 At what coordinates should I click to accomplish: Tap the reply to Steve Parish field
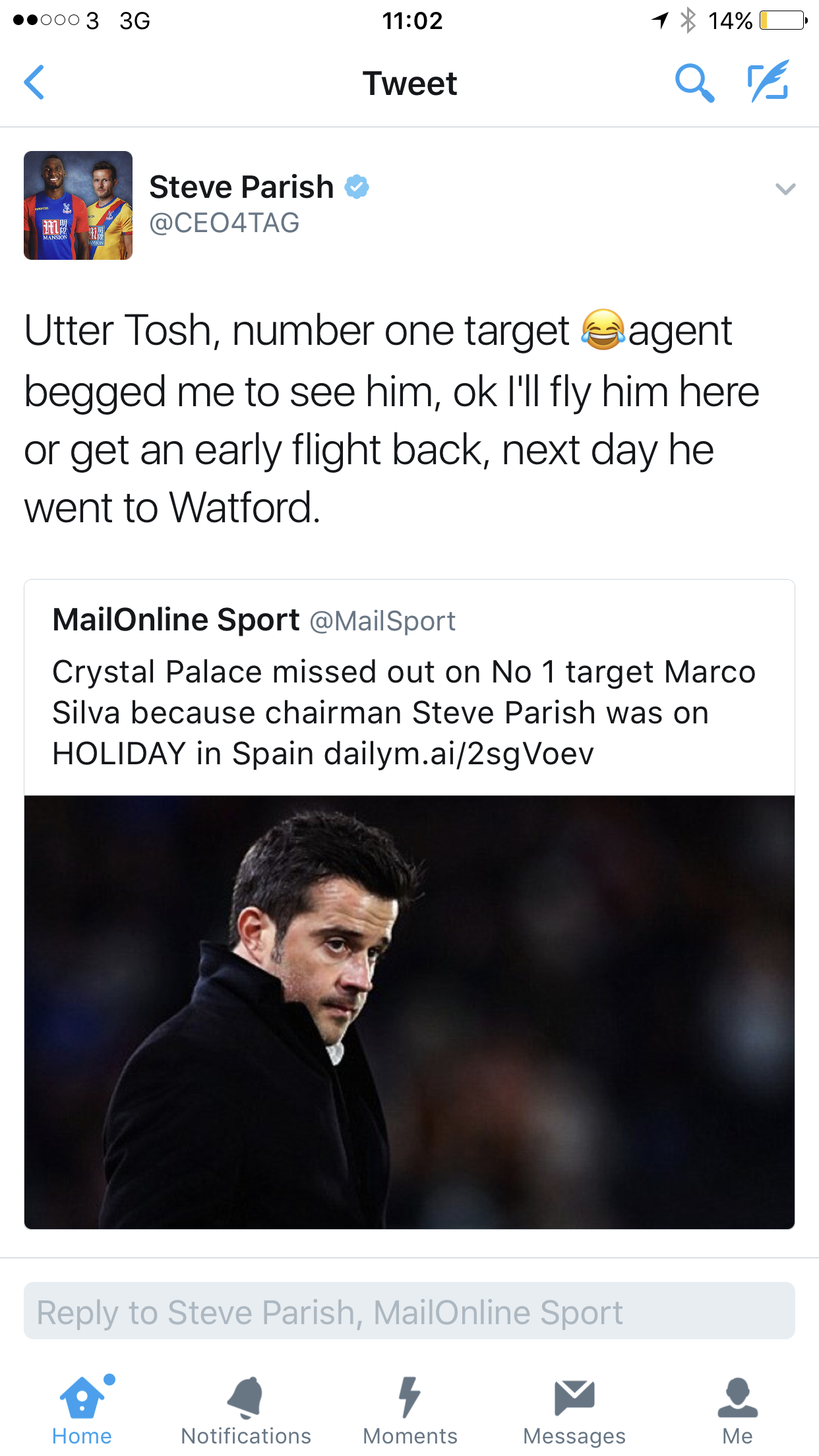pyautogui.click(x=409, y=1311)
